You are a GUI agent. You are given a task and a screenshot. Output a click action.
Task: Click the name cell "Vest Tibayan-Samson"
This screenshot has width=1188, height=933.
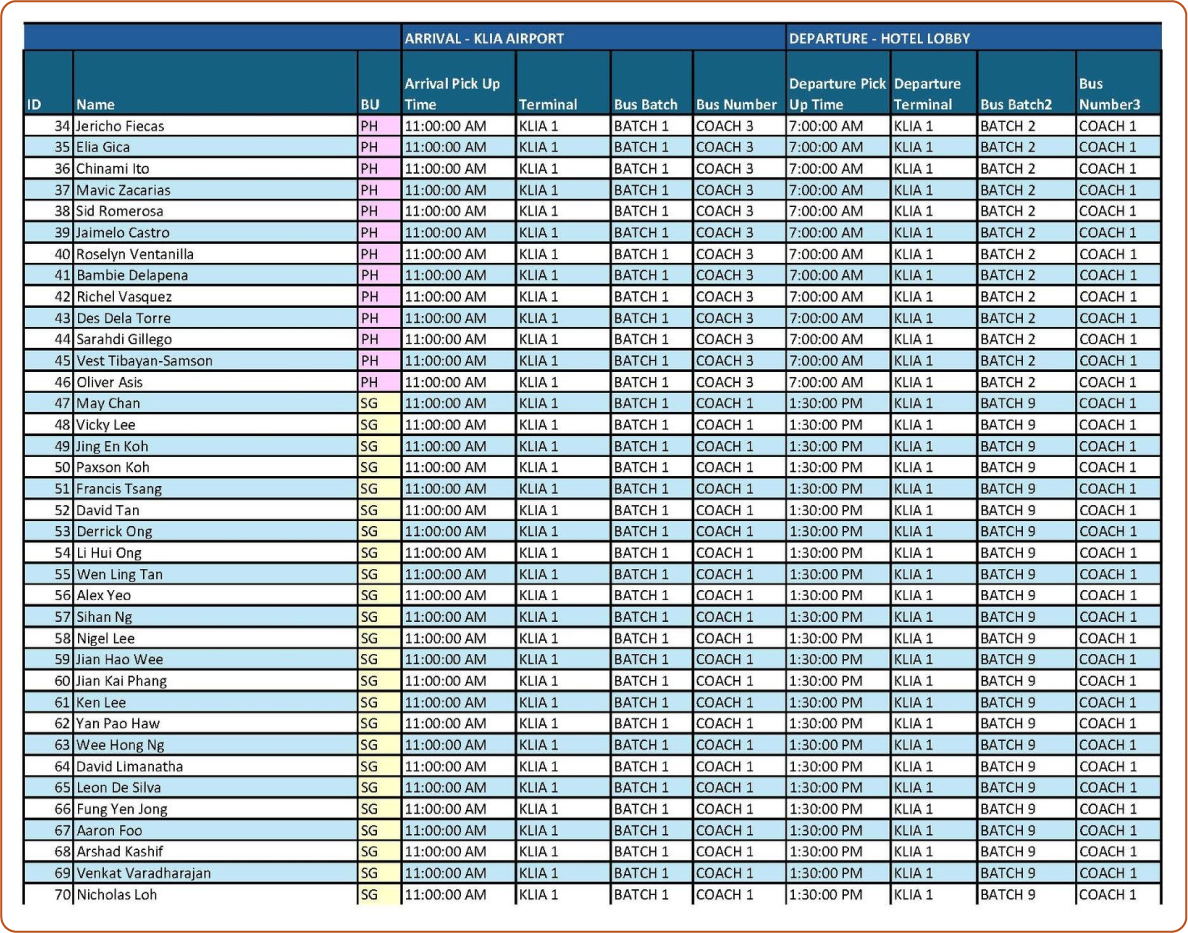[x=144, y=361]
